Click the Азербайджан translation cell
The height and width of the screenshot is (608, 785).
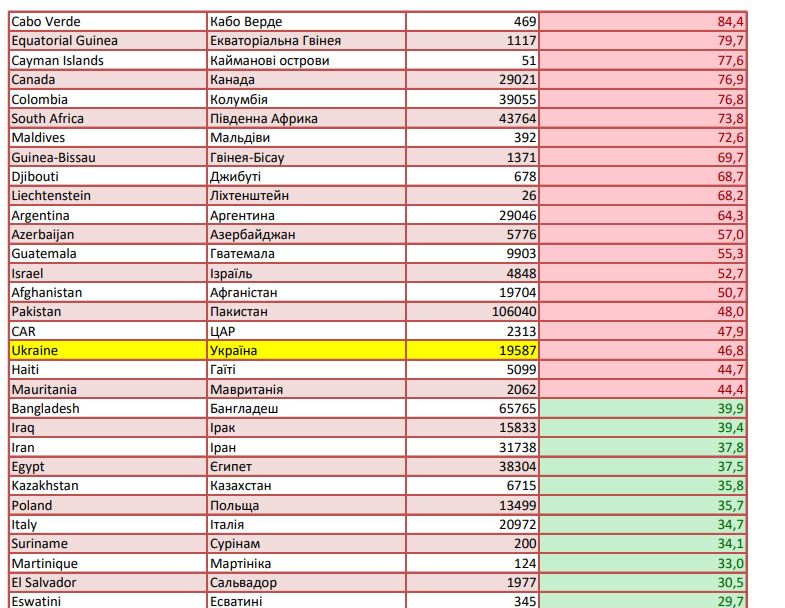click(x=306, y=234)
